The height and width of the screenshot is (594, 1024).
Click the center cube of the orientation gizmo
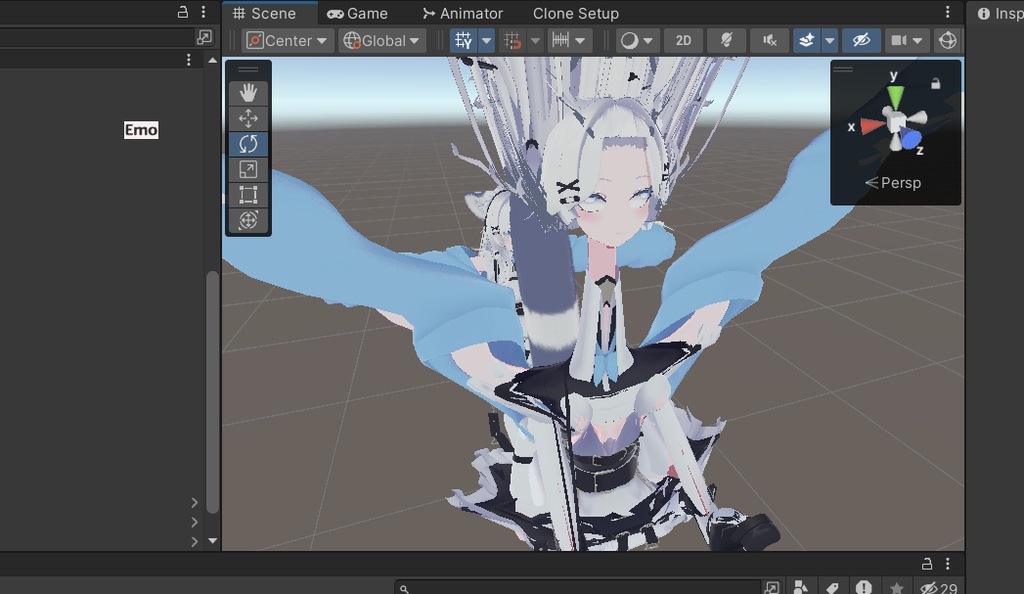(x=897, y=121)
